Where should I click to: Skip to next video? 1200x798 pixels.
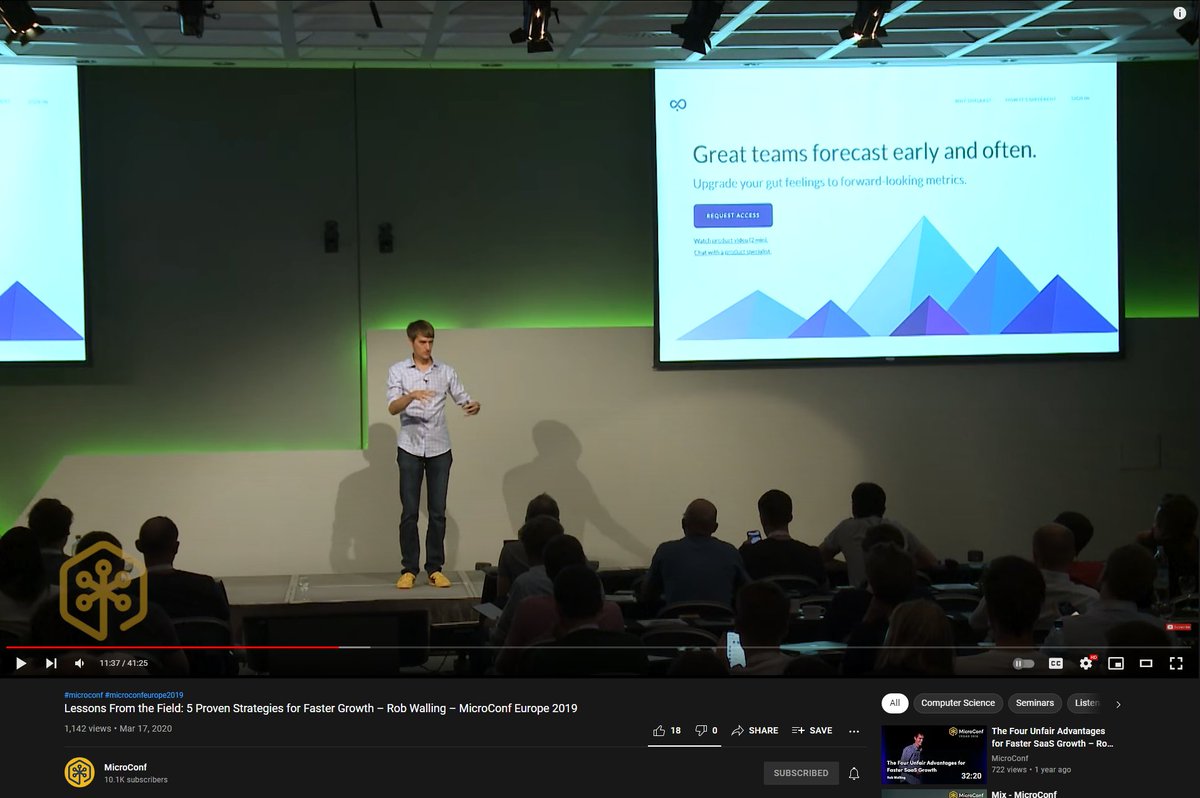coord(51,663)
